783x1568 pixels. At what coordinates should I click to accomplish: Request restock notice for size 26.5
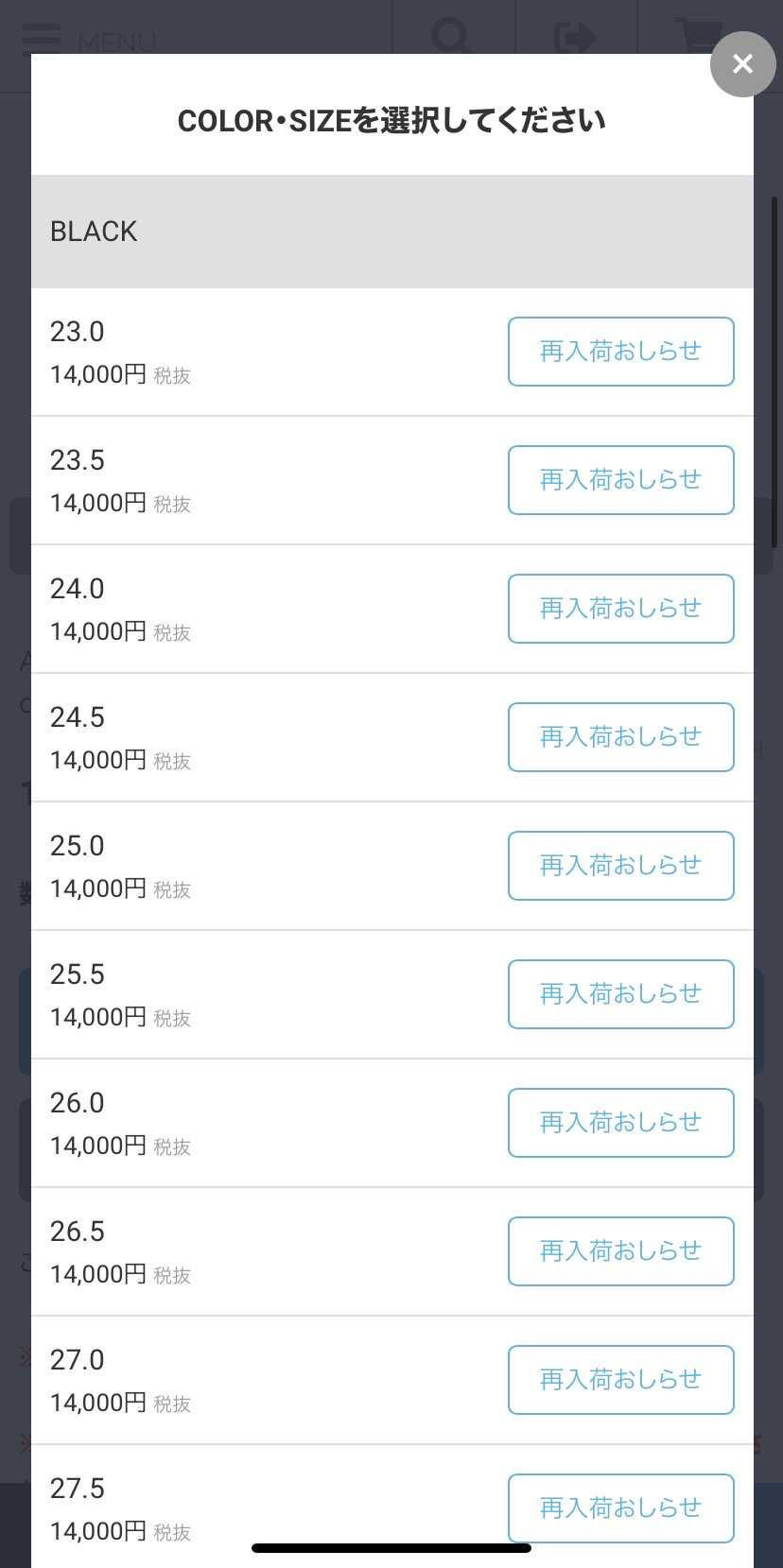(620, 1251)
